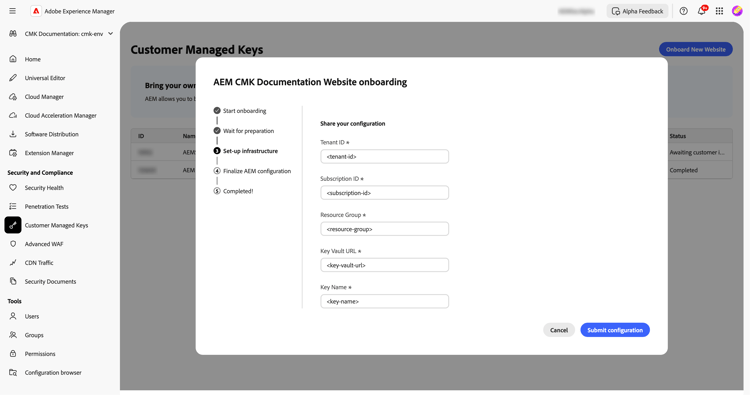
Task: Focus the Subscription ID input field
Action: (x=384, y=193)
